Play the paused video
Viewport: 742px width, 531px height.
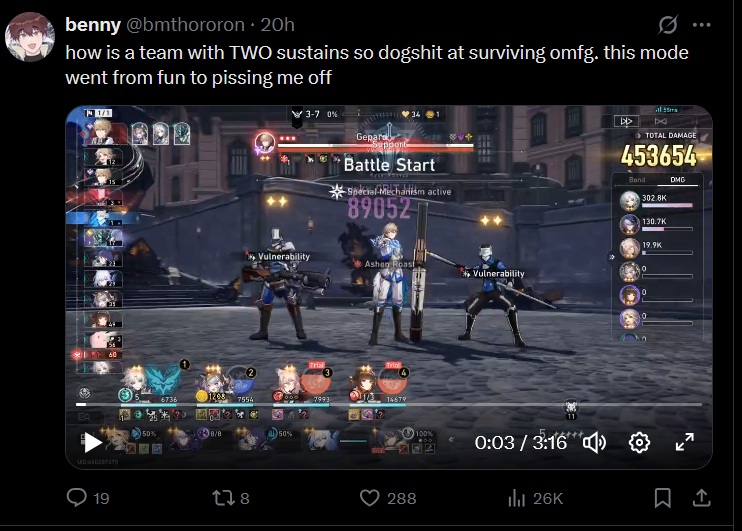pyautogui.click(x=93, y=443)
